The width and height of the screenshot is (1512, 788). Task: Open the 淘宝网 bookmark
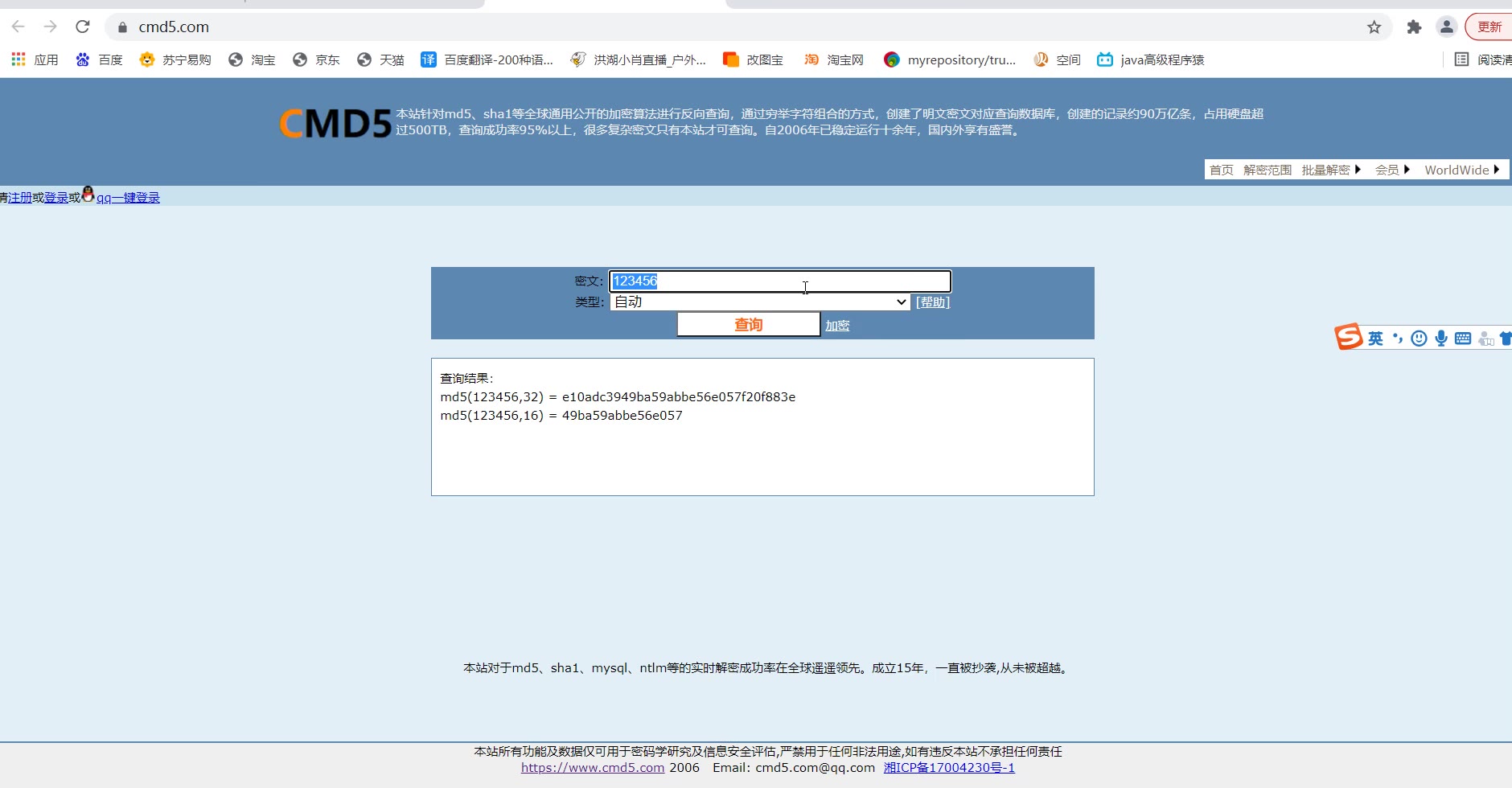834,60
